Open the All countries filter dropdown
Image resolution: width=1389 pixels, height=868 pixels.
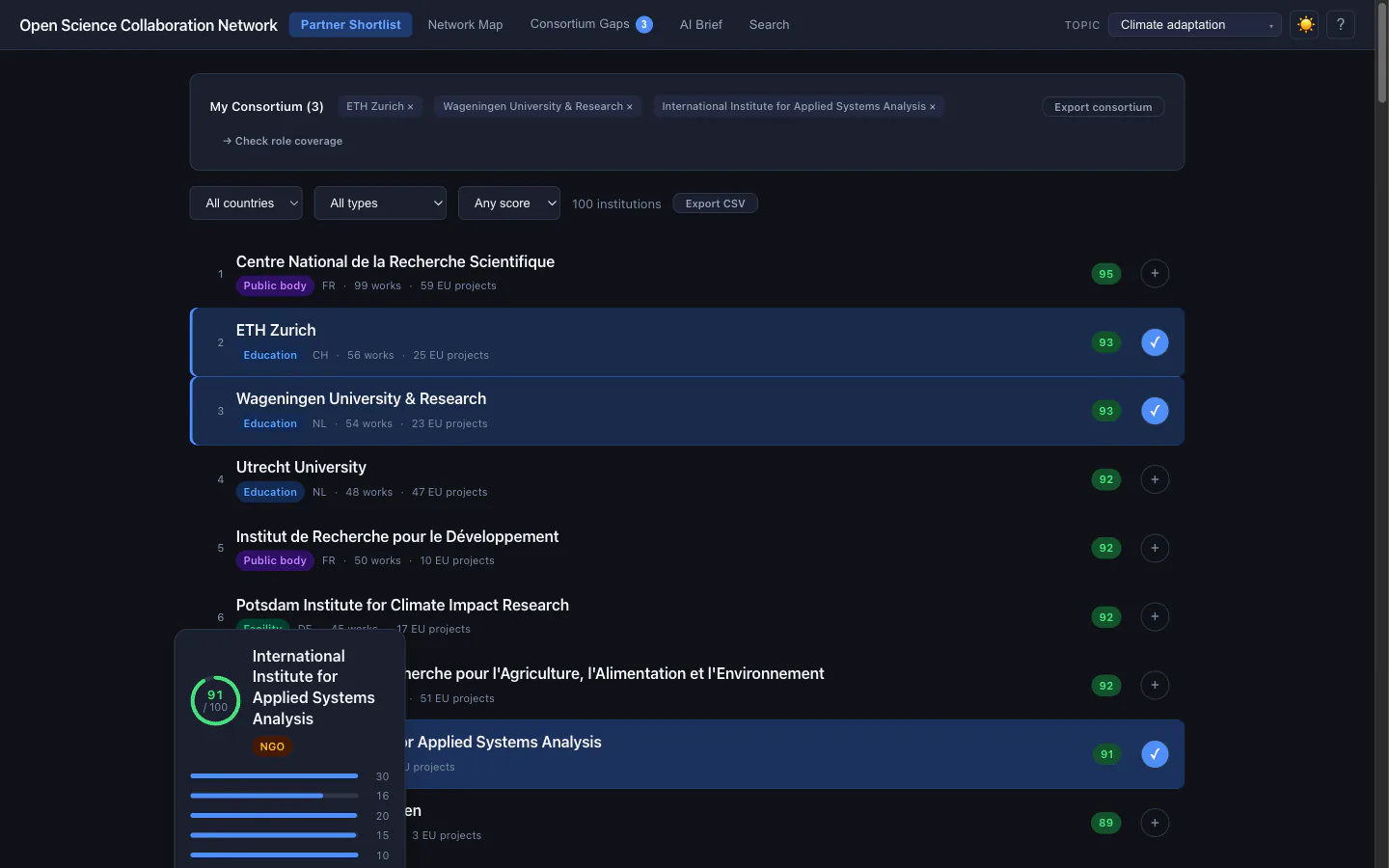tap(246, 203)
